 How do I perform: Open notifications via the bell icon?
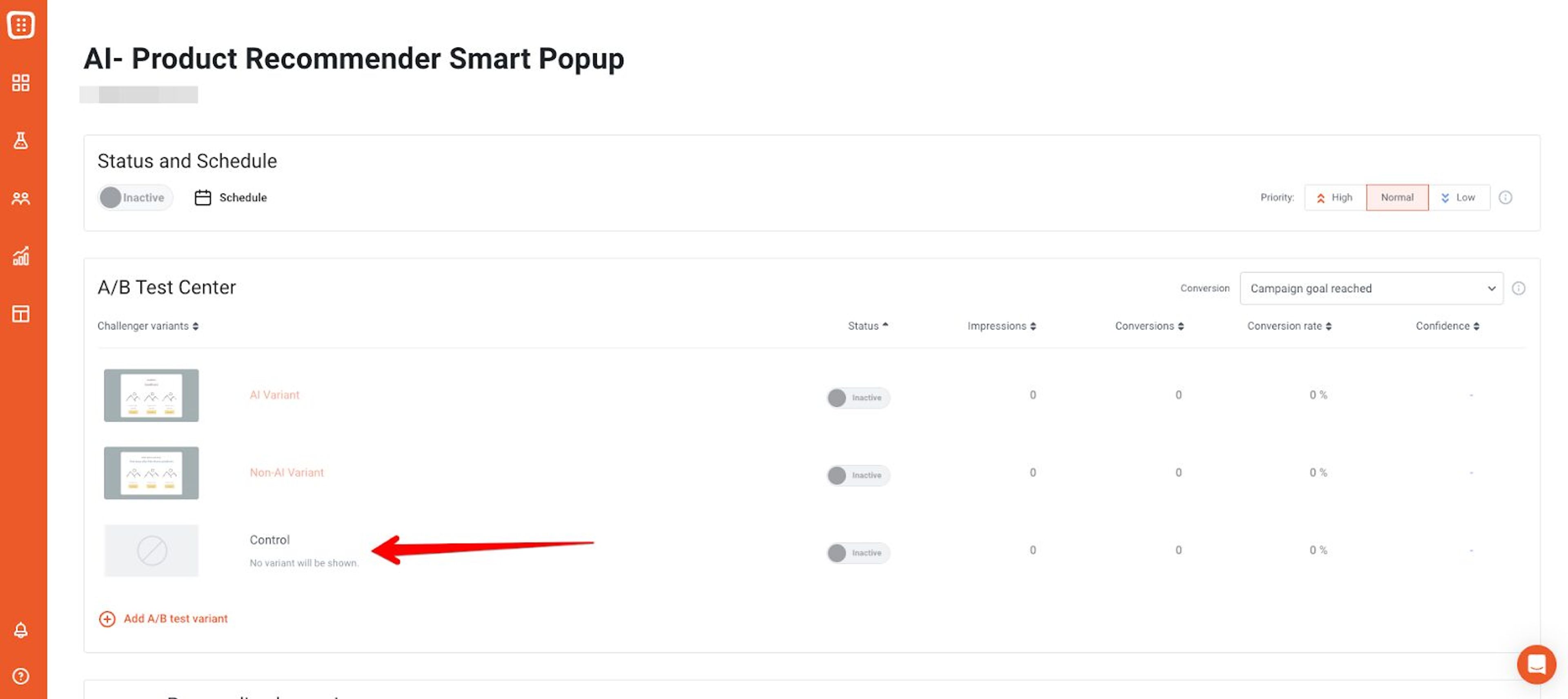pyautogui.click(x=21, y=630)
